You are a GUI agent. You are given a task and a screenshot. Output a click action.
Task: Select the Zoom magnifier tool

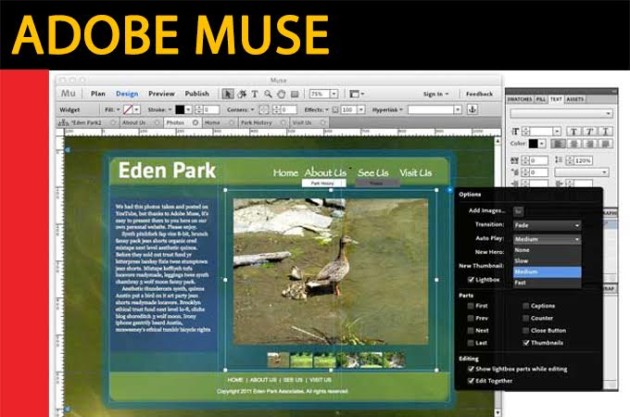coord(268,94)
